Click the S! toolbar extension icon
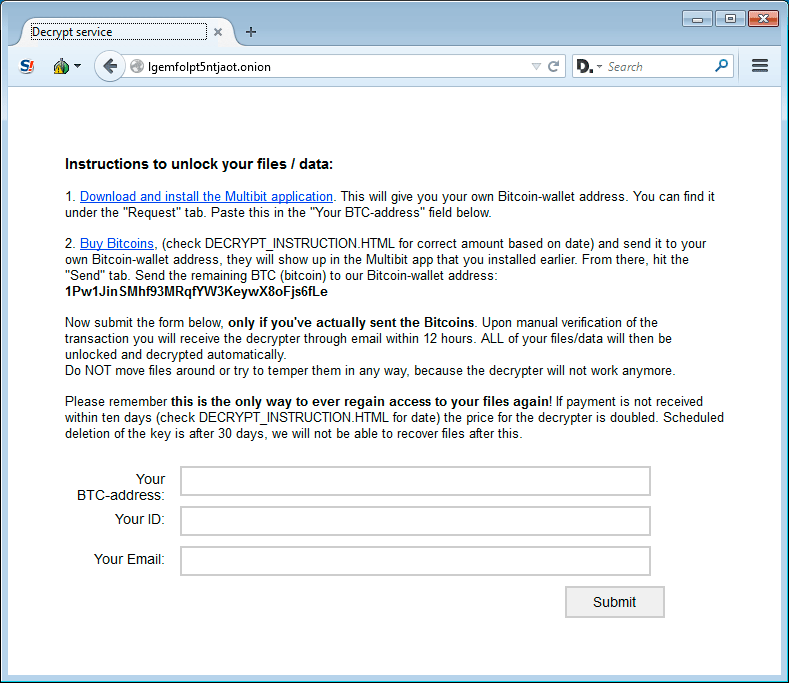This screenshot has width=789, height=683. [x=27, y=66]
